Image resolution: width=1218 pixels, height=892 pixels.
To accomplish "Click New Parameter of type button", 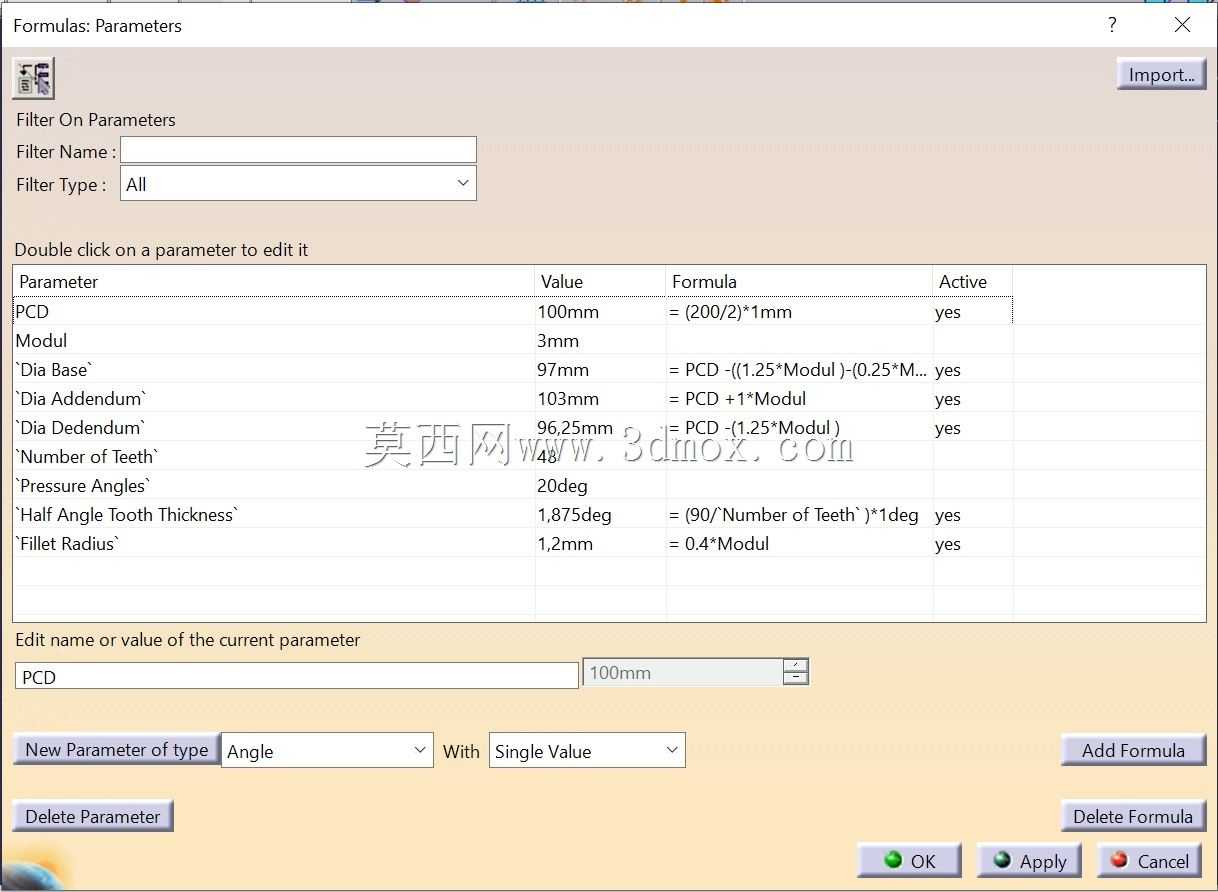I will (x=117, y=749).
